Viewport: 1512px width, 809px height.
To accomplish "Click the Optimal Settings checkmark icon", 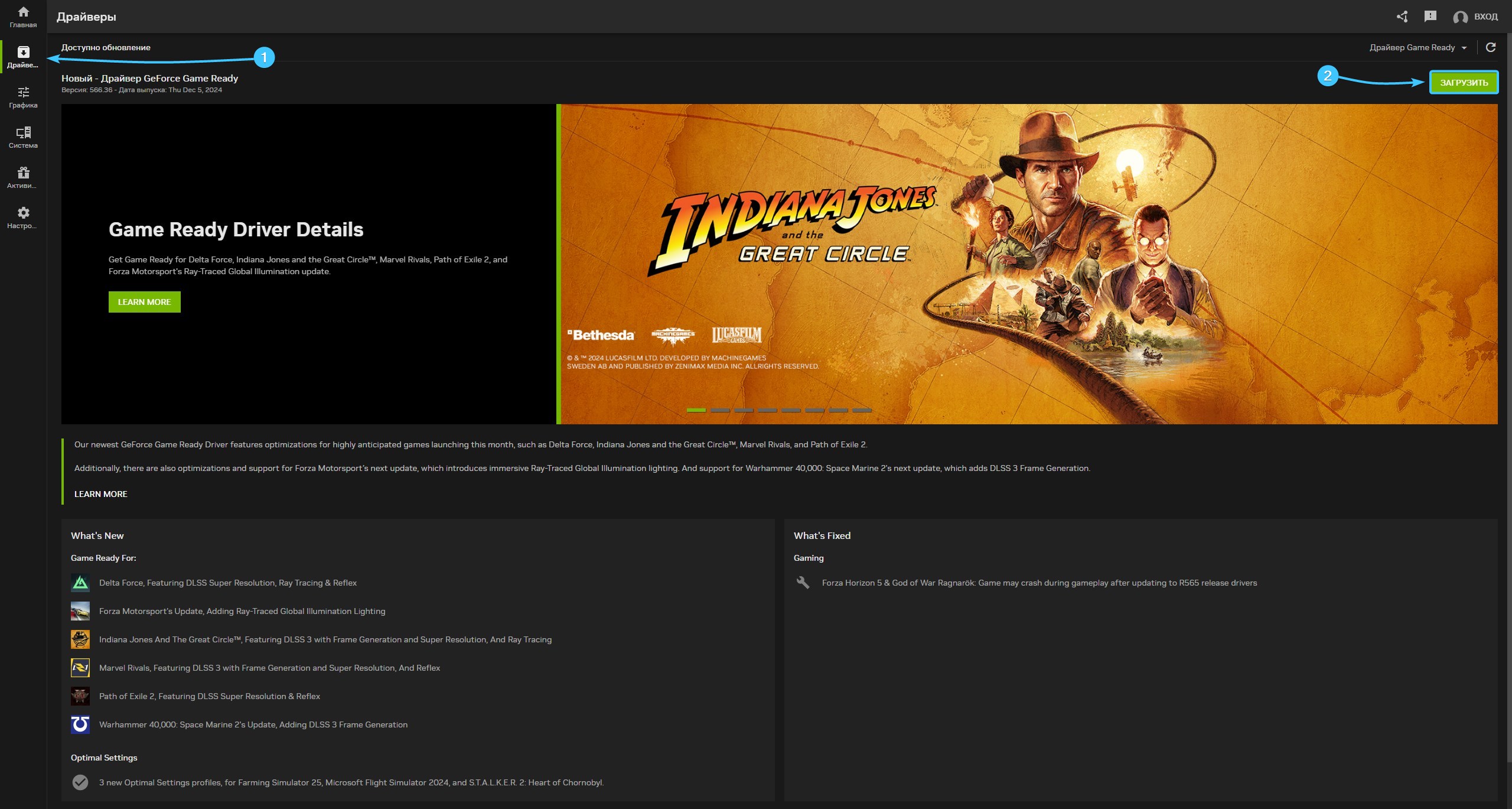I will pyautogui.click(x=80, y=782).
